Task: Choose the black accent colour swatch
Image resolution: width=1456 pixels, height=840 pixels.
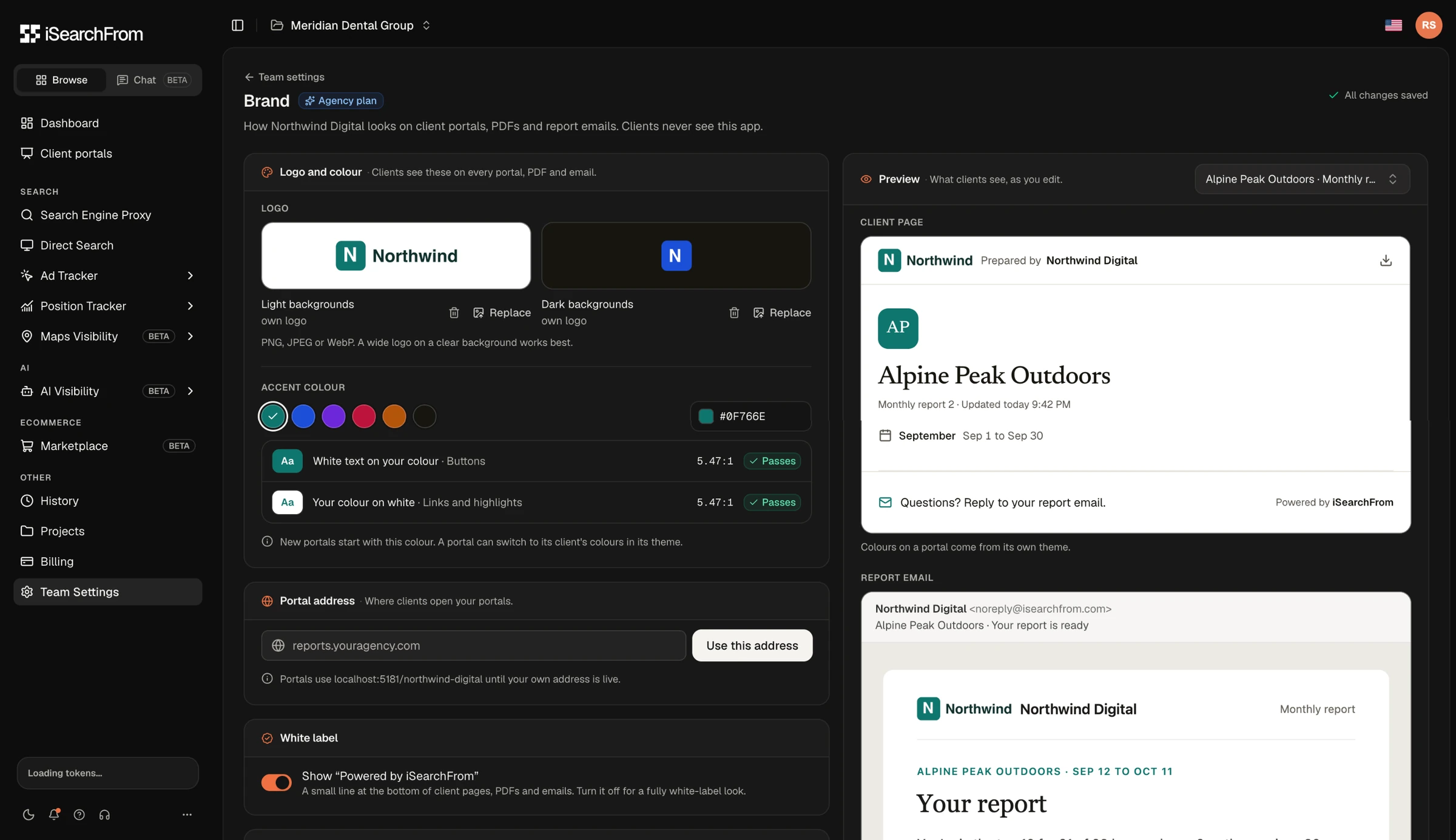Action: pyautogui.click(x=425, y=416)
